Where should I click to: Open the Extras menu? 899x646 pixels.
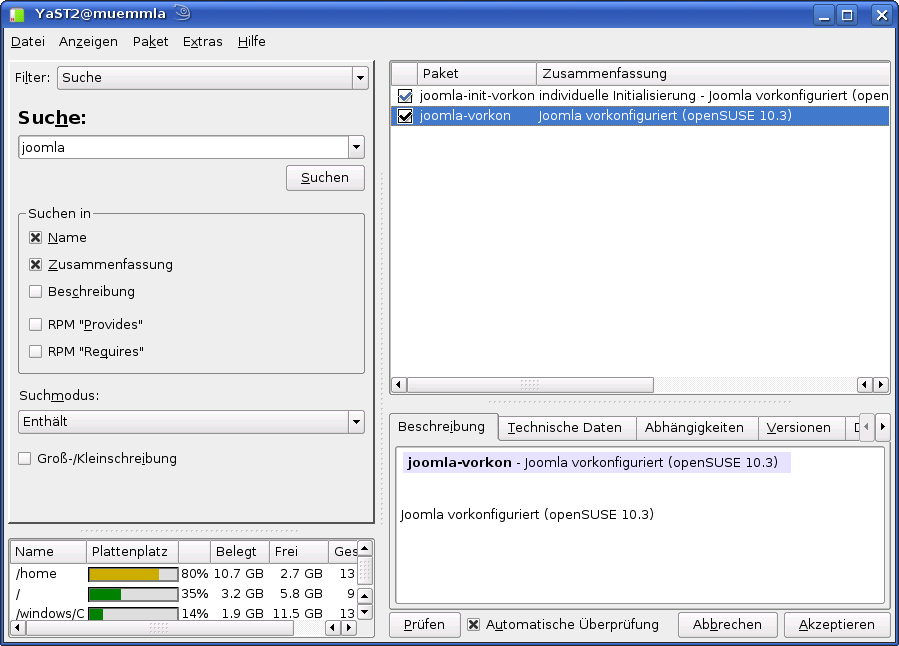[x=202, y=42]
